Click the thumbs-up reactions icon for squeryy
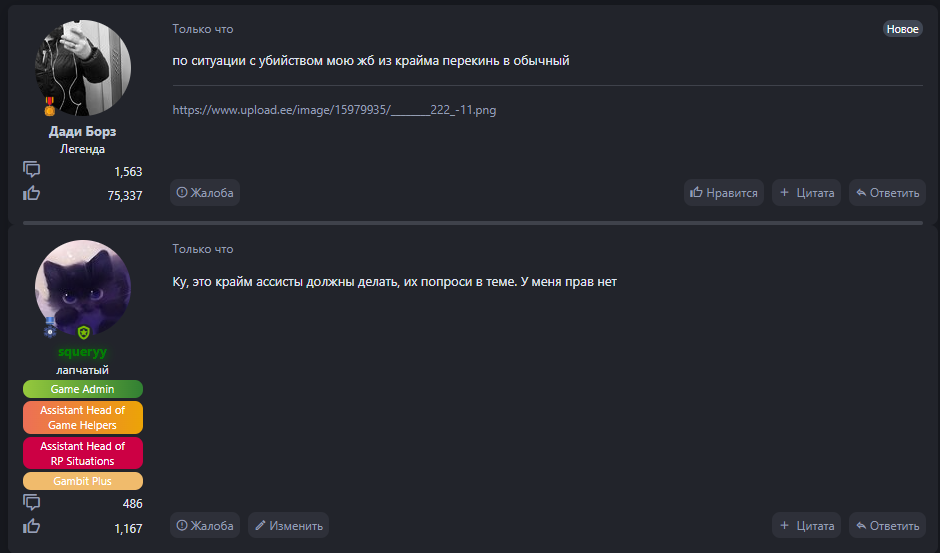 (32, 526)
